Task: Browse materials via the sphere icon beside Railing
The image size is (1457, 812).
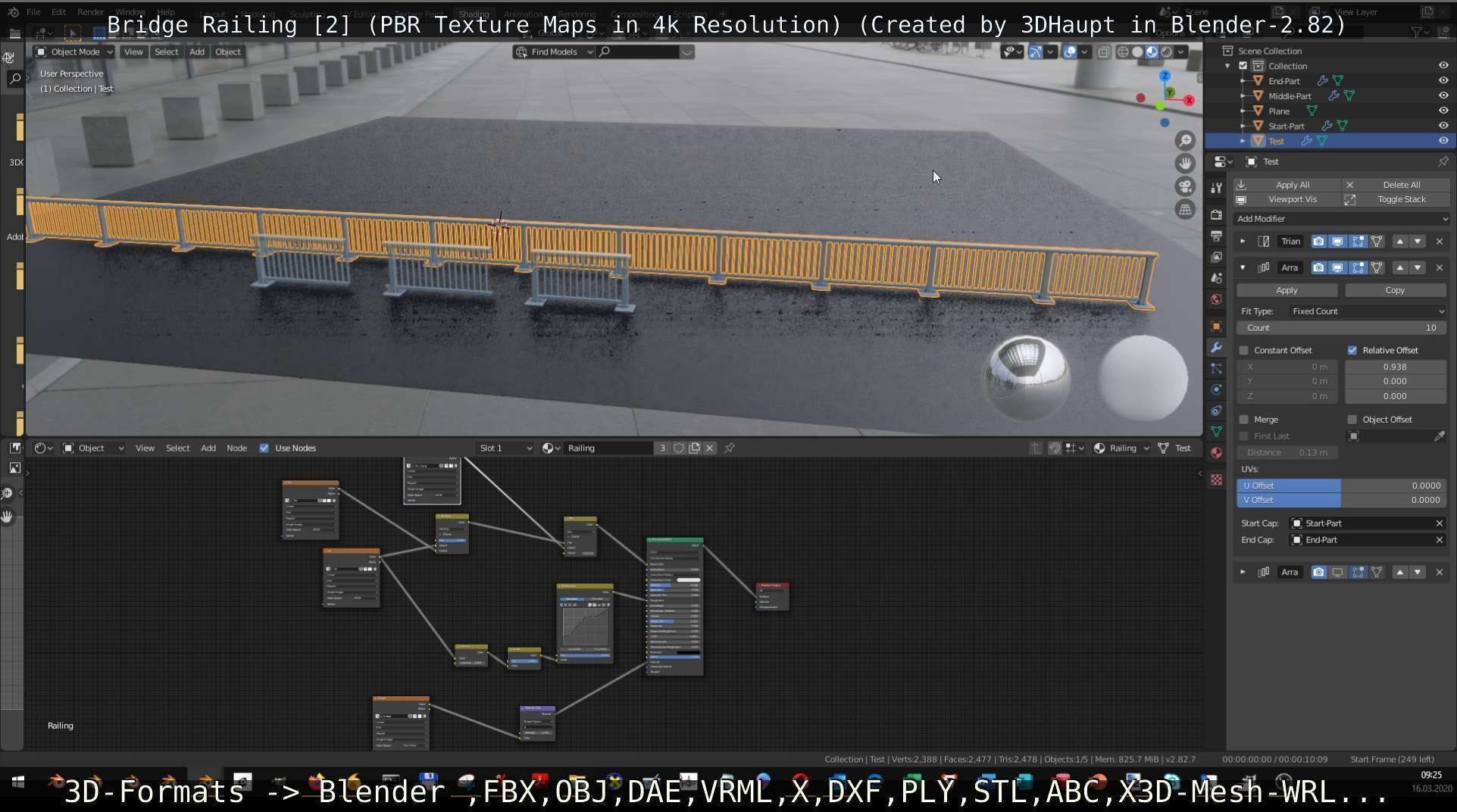Action: pos(549,448)
